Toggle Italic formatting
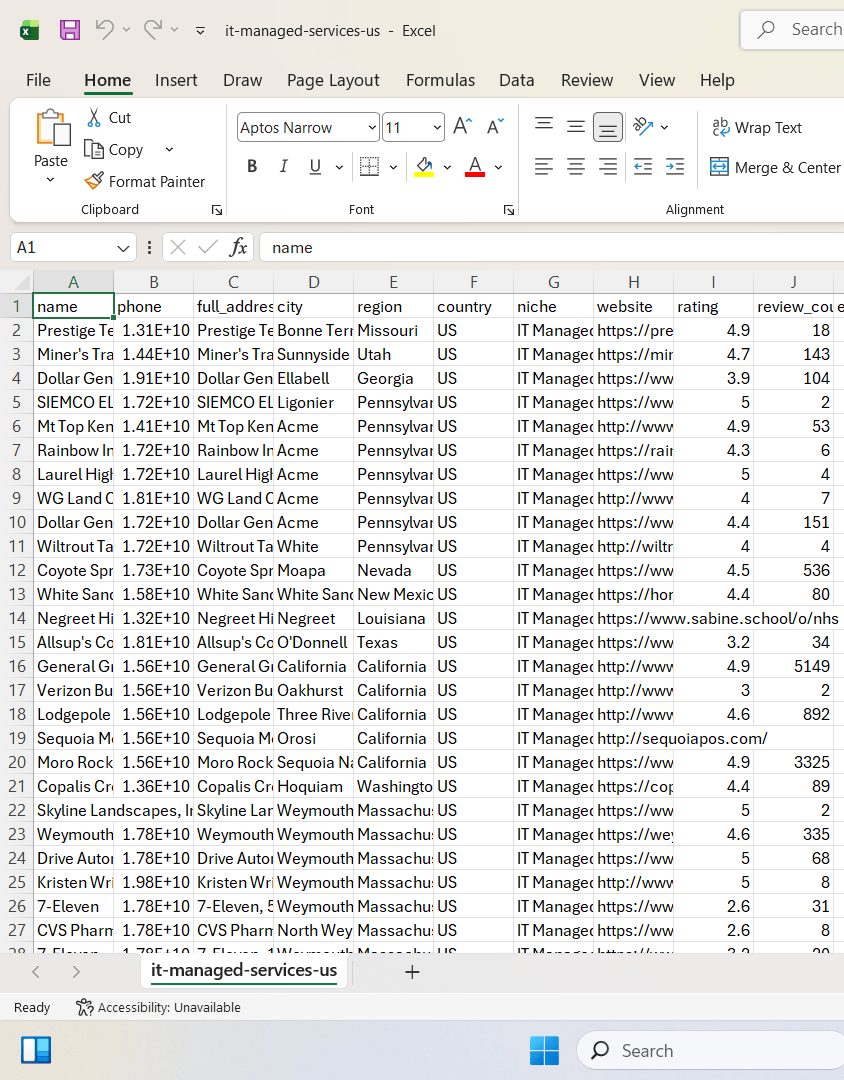 [283, 166]
